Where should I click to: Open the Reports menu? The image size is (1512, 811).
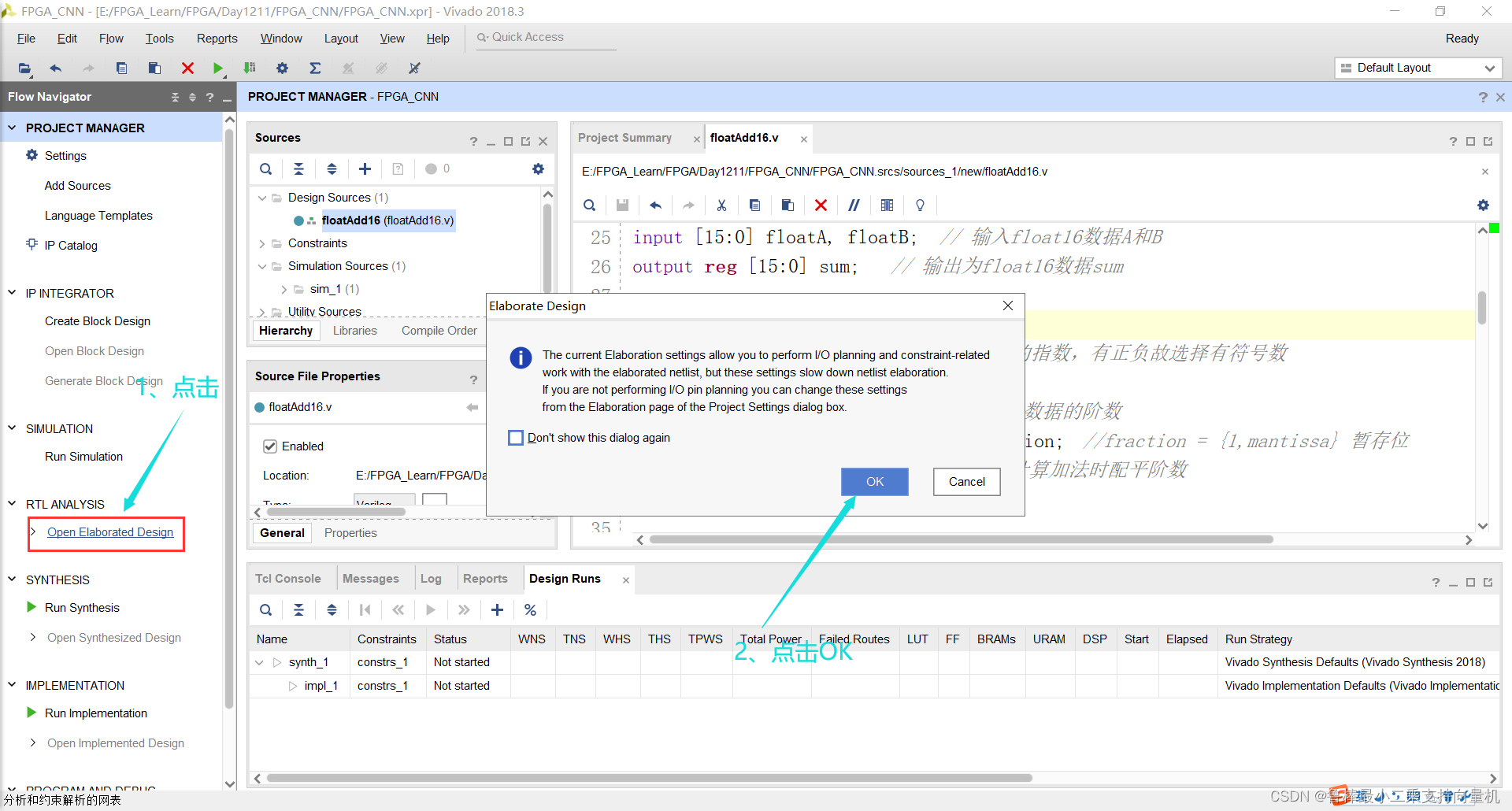pyautogui.click(x=217, y=39)
